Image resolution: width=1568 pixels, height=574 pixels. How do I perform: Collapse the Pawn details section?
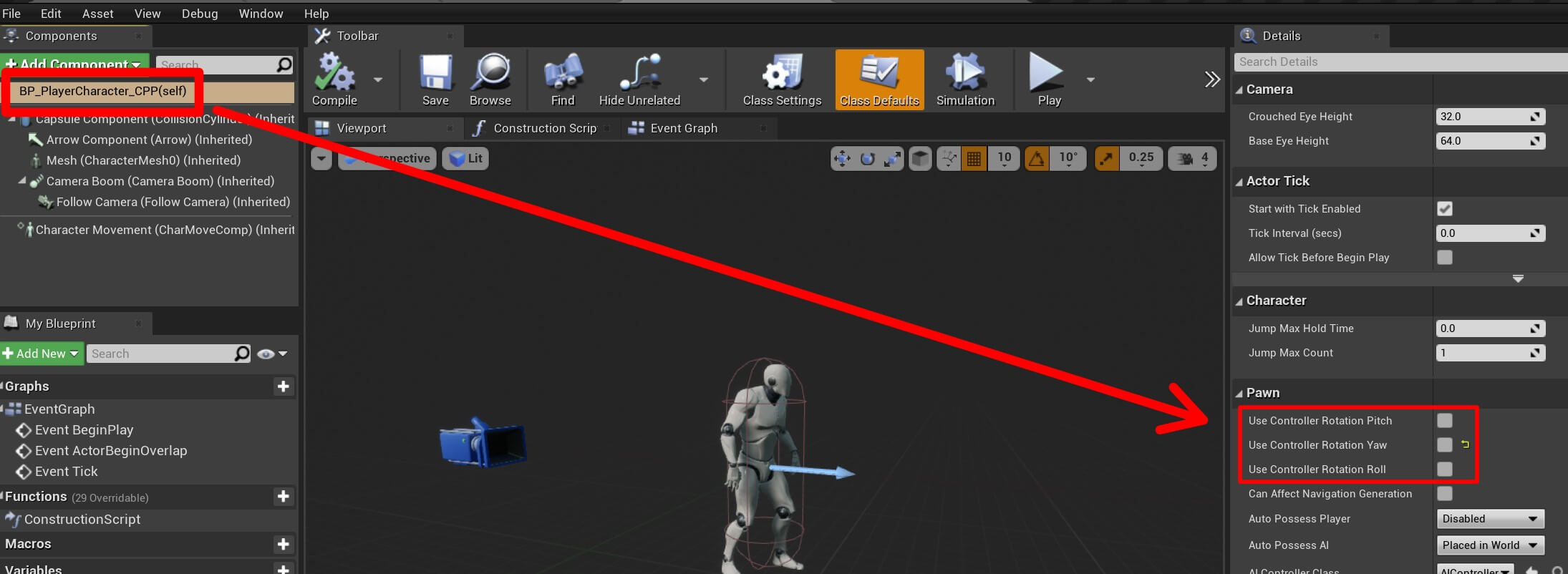[1239, 394]
